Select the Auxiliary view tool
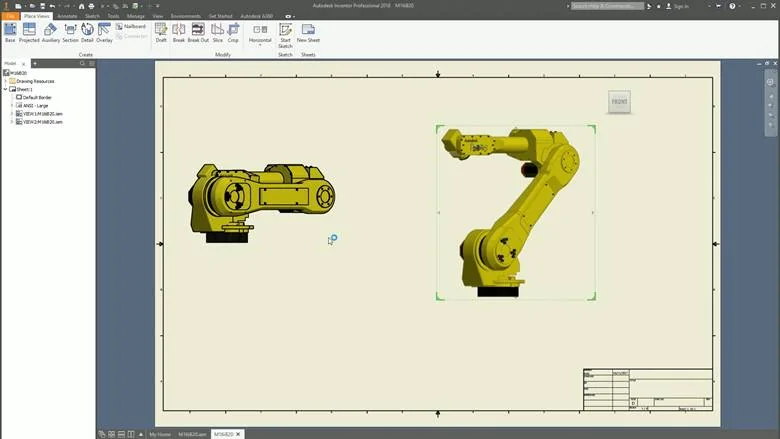The image size is (780, 439). click(50, 32)
